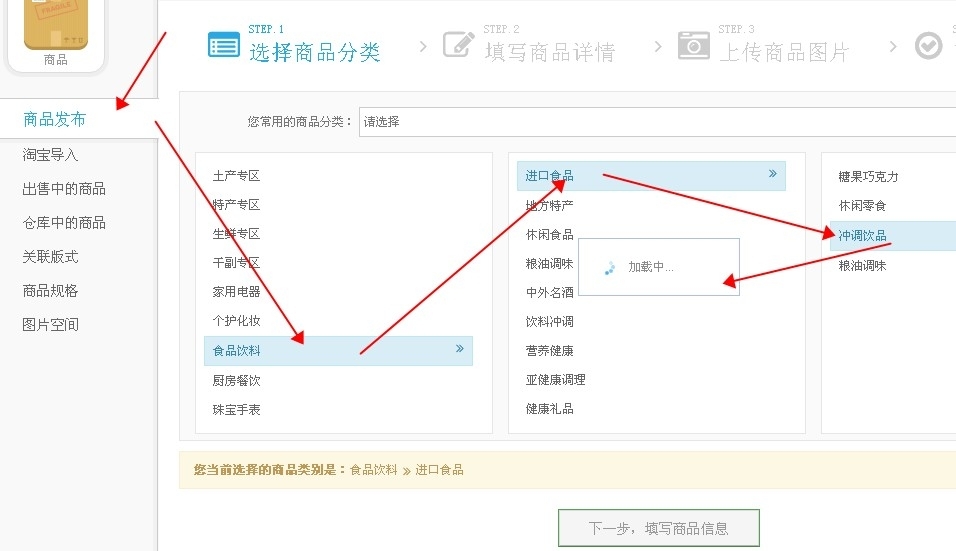Select the 干副专区 category

[236, 263]
